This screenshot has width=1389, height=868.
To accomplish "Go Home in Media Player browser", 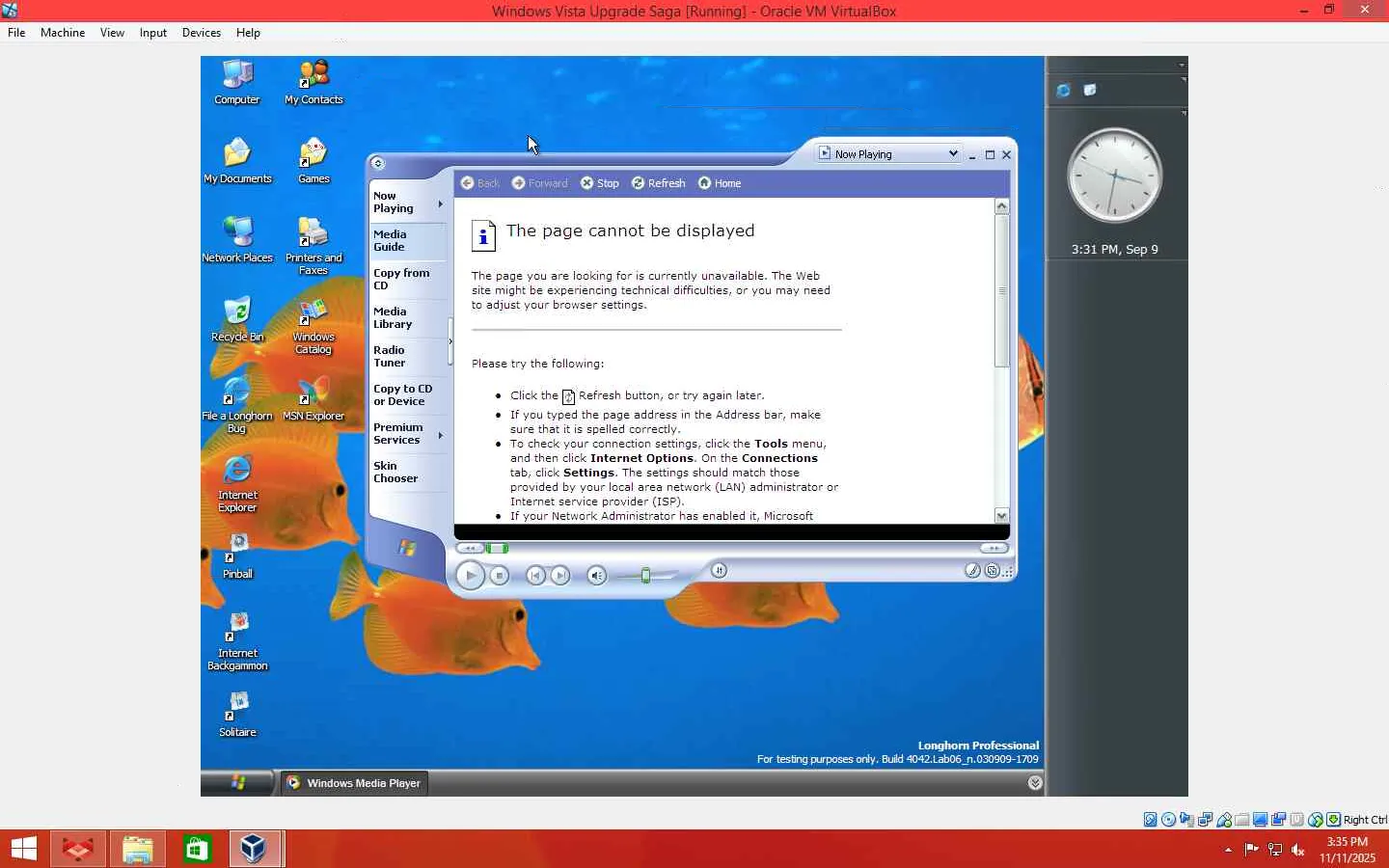I will pyautogui.click(x=720, y=183).
